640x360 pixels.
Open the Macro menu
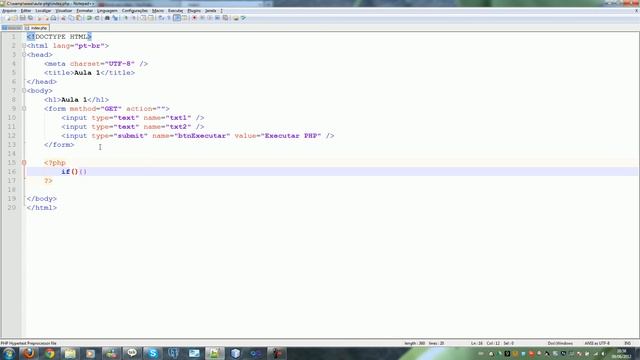coord(158,11)
